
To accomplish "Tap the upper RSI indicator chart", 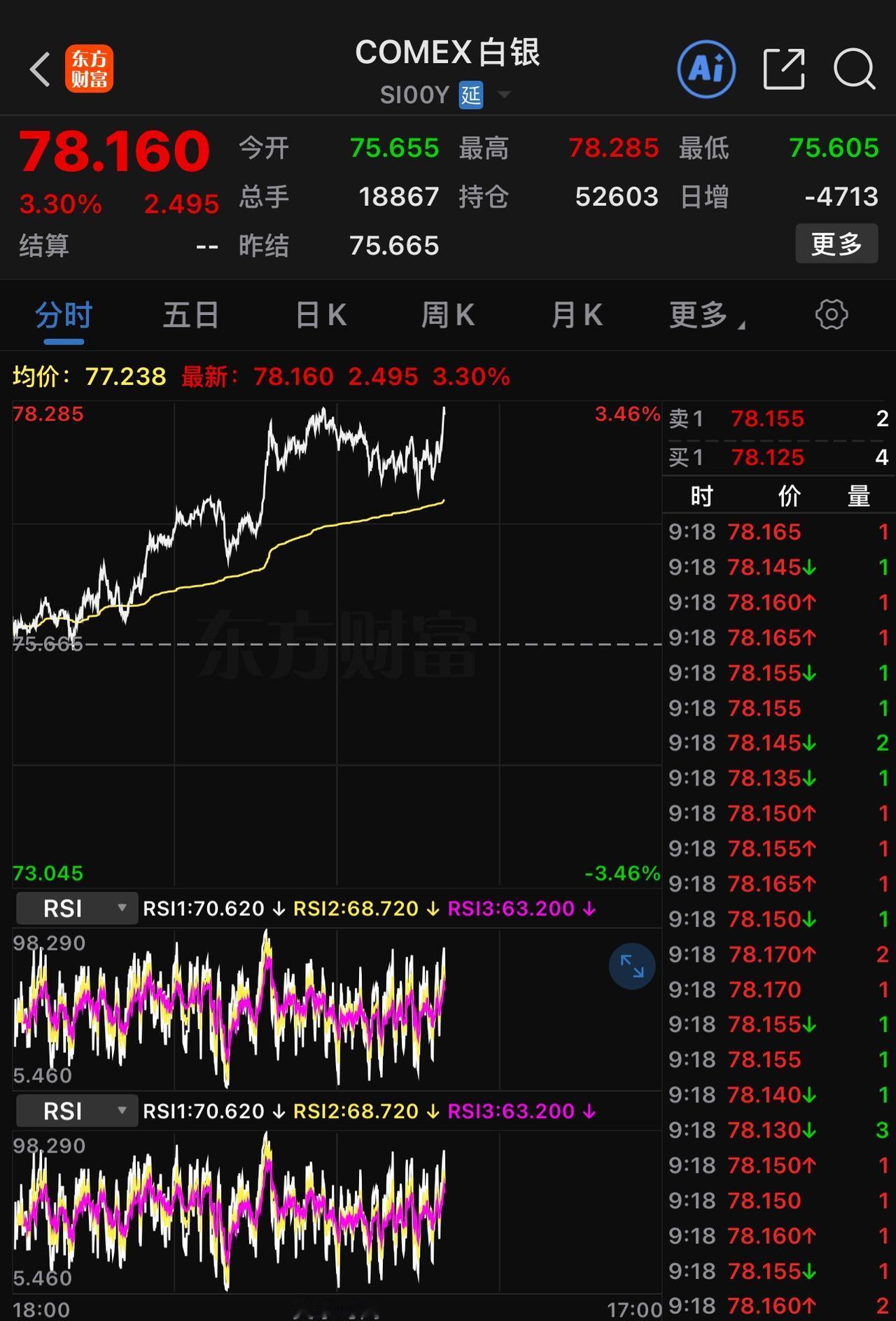I will [x=337, y=1008].
